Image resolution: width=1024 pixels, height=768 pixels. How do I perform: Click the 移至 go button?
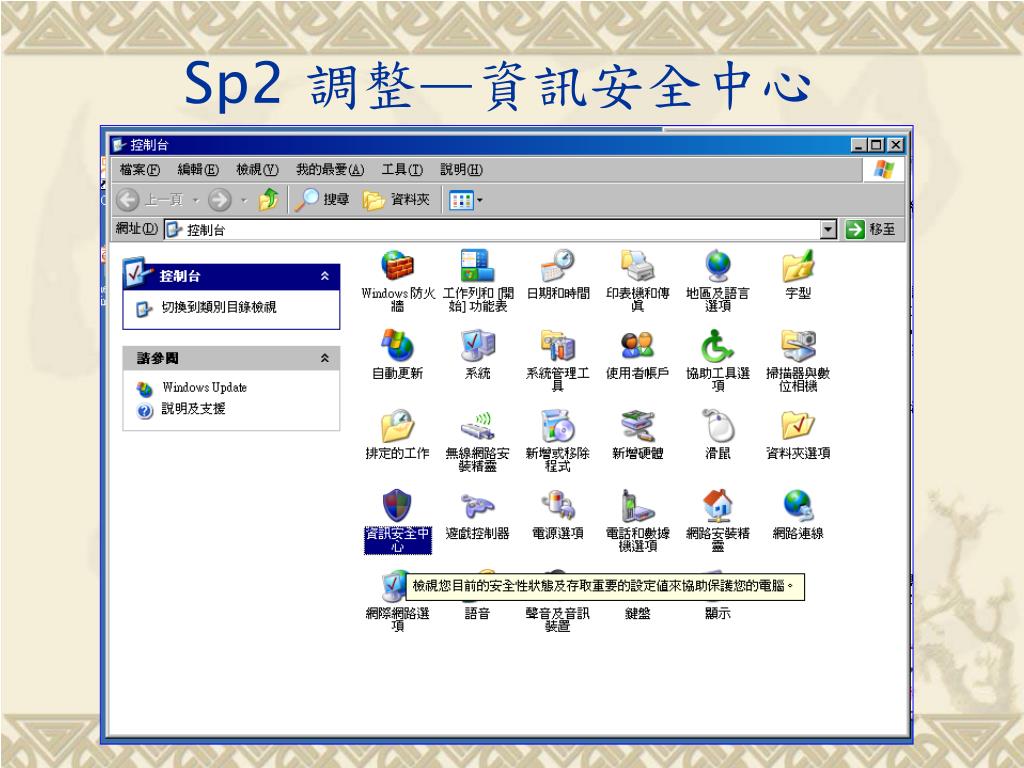coord(871,229)
